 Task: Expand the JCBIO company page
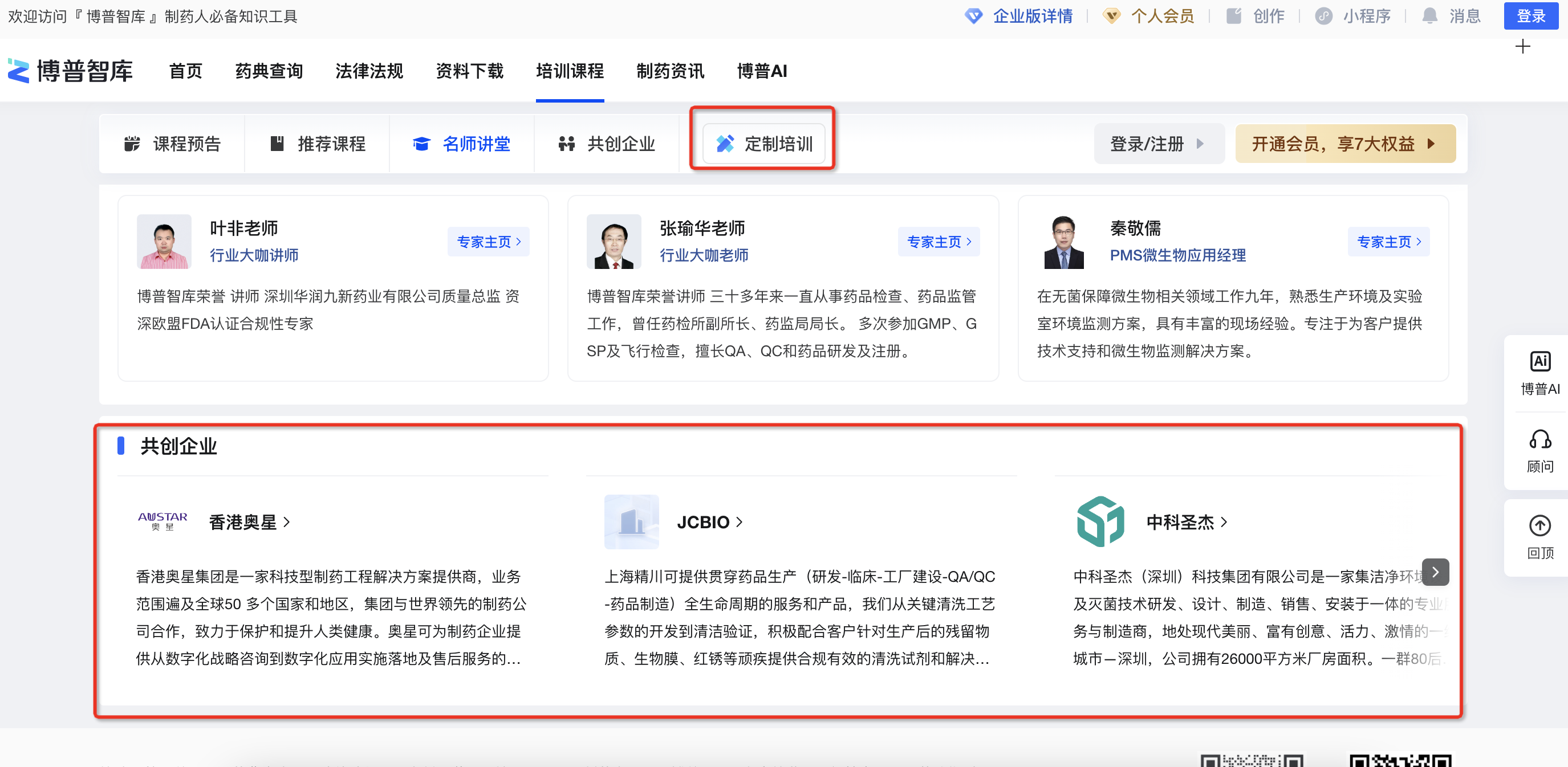710,522
